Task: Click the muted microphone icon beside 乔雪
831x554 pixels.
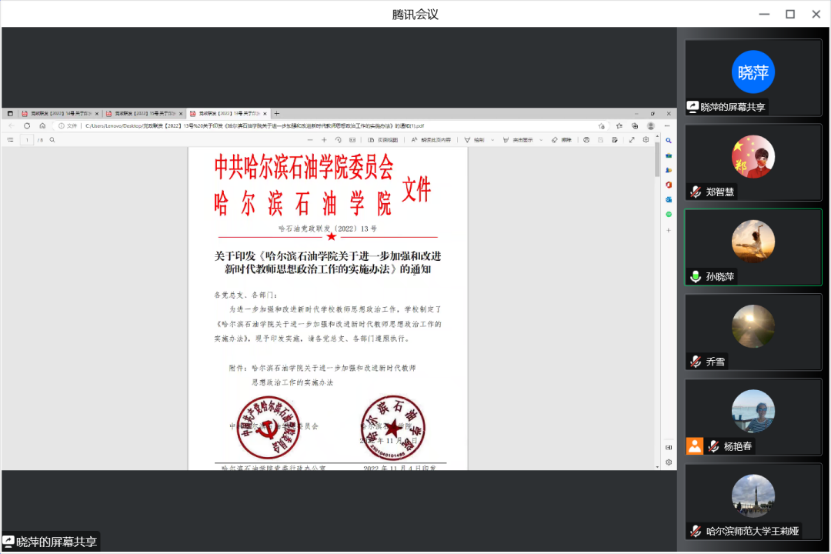Action: 695,361
